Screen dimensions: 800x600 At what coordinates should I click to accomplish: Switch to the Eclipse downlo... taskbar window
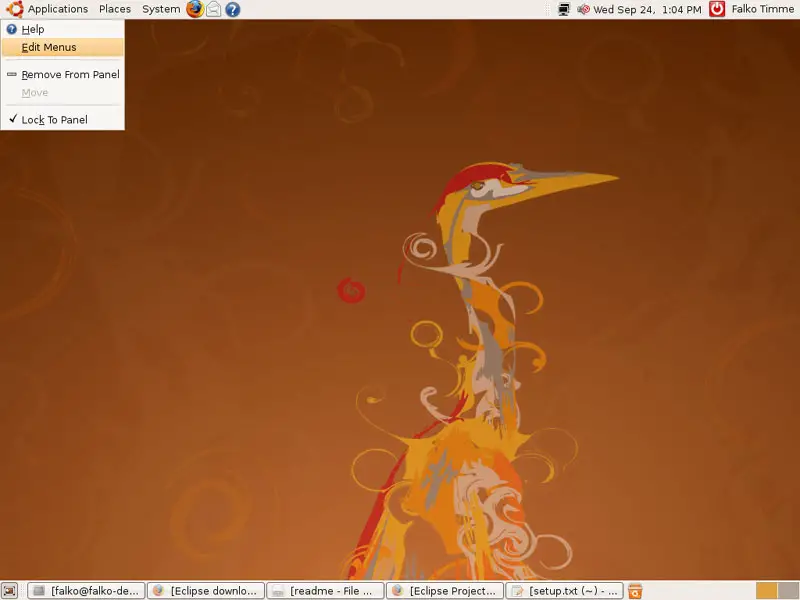click(x=206, y=591)
